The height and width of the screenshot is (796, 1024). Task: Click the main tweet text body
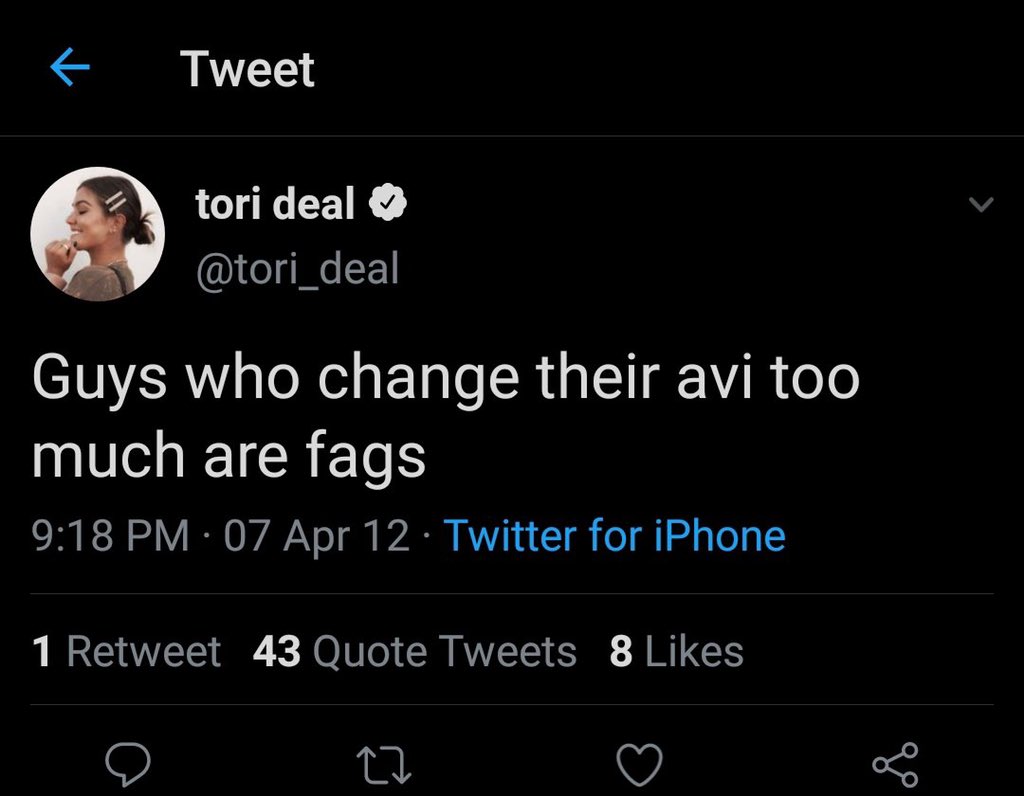(445, 417)
